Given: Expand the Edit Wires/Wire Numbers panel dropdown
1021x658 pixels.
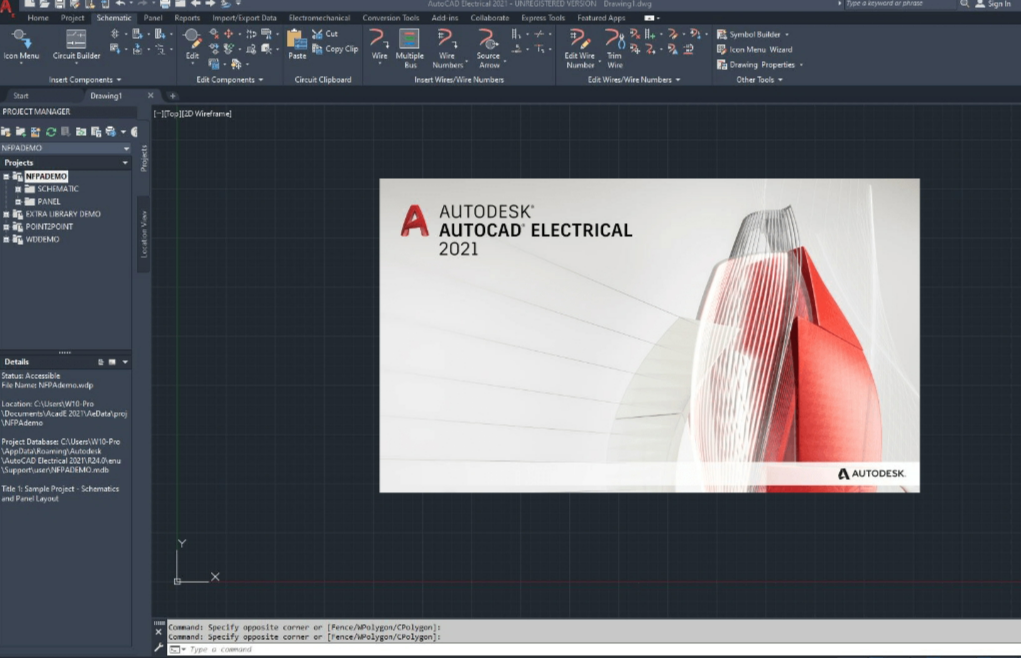Looking at the screenshot, I should (x=678, y=80).
